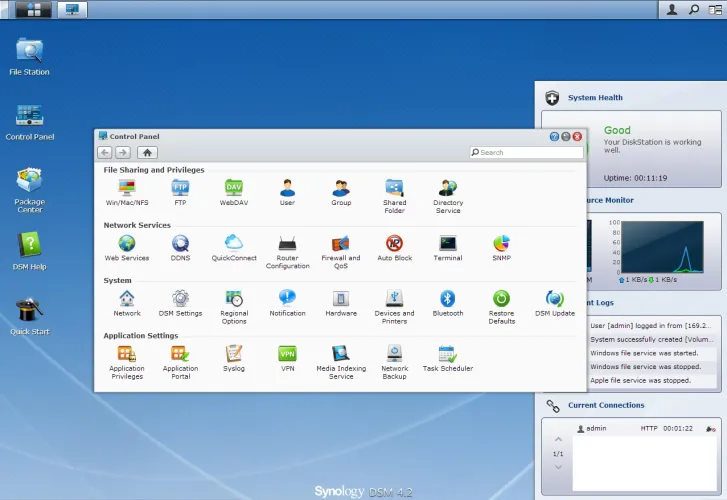
Task: Open Auto Block settings
Action: (395, 248)
